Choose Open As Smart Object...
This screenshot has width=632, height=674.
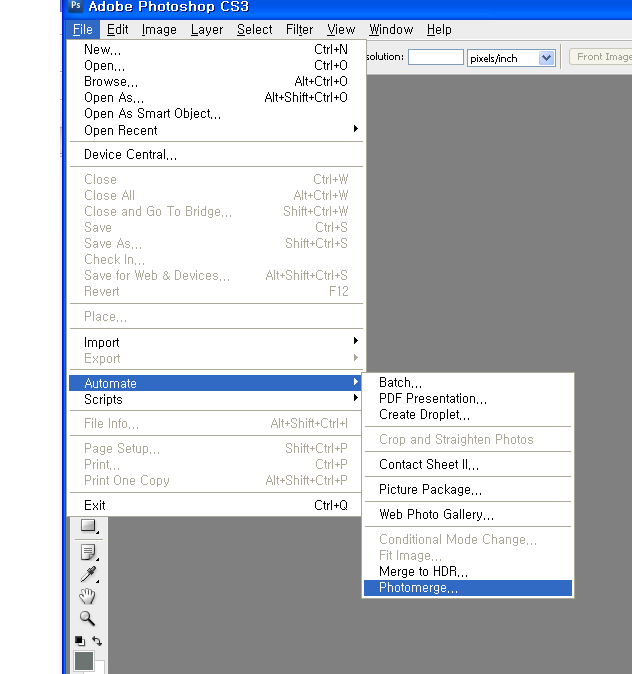(216, 113)
